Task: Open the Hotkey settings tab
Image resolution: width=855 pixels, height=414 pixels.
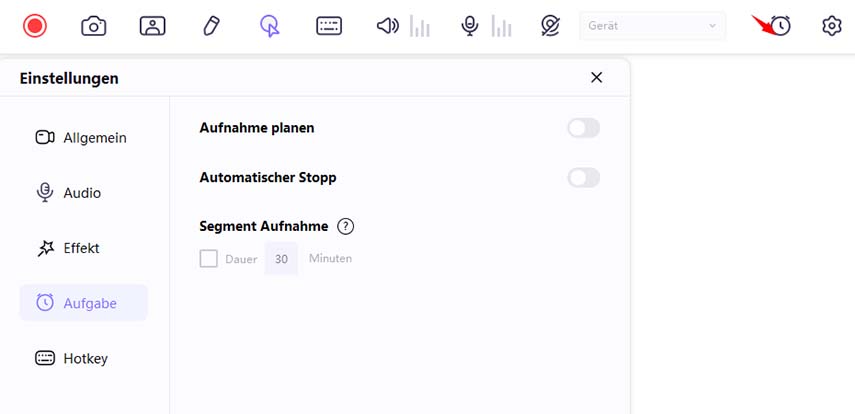Action: click(x=83, y=358)
